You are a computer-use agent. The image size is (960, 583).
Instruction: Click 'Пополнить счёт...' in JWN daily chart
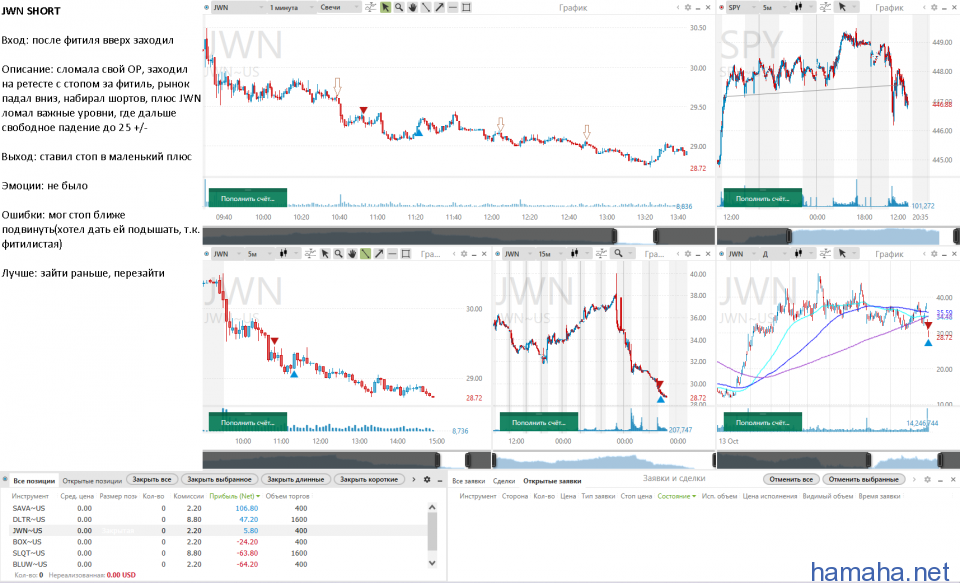pyautogui.click(x=763, y=422)
